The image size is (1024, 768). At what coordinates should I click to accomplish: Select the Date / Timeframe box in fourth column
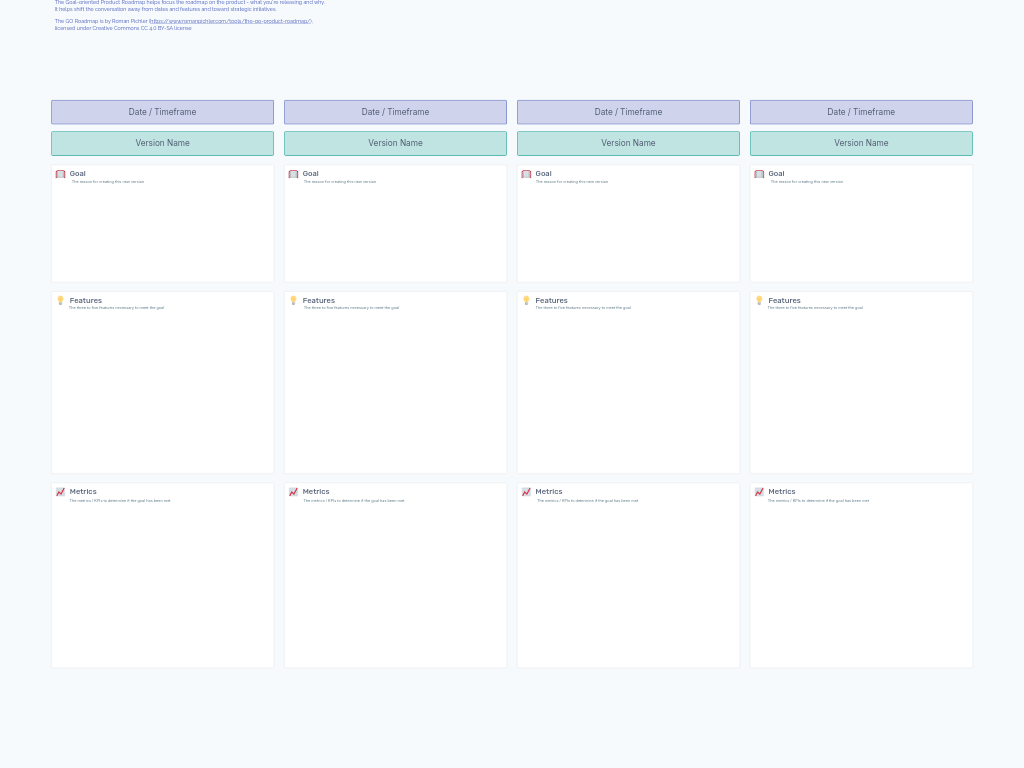point(861,112)
